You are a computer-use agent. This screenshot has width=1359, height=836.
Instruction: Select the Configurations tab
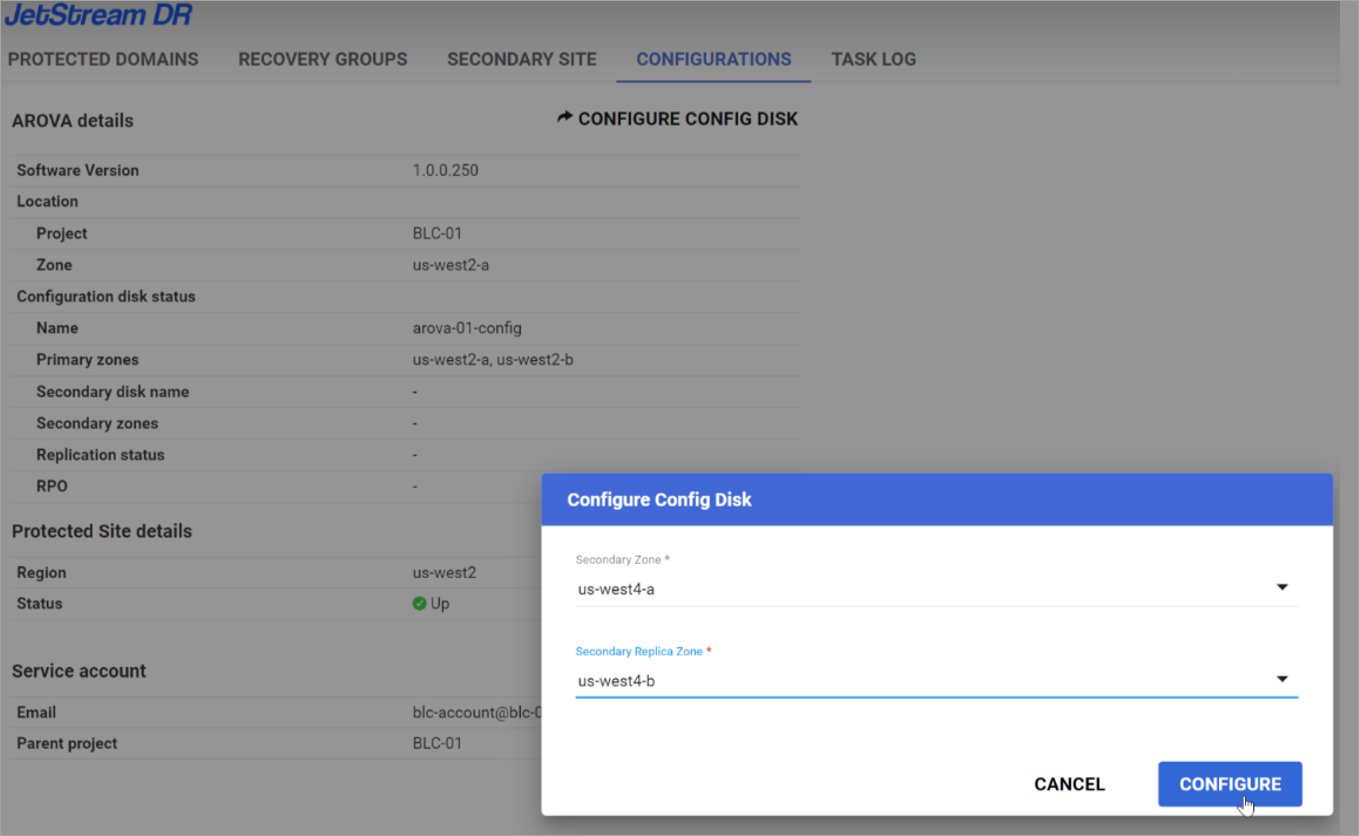coord(714,59)
